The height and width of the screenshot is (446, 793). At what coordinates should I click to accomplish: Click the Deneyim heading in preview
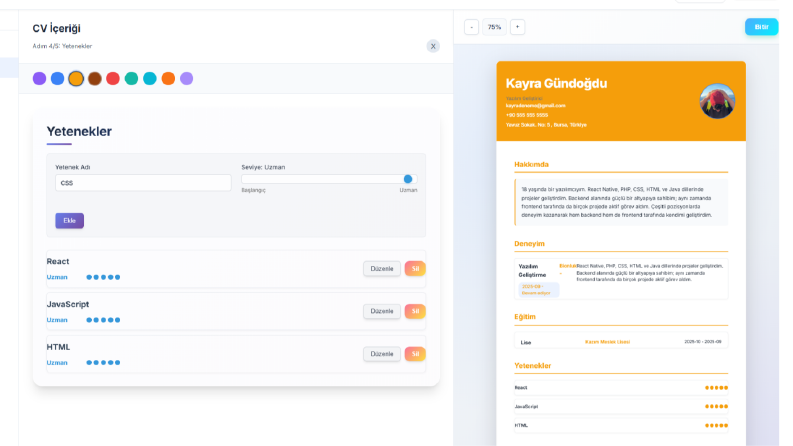530,243
